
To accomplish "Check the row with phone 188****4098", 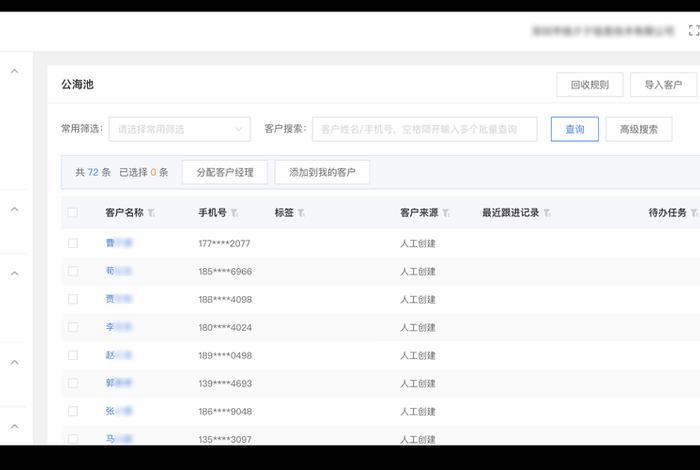I will [x=73, y=299].
